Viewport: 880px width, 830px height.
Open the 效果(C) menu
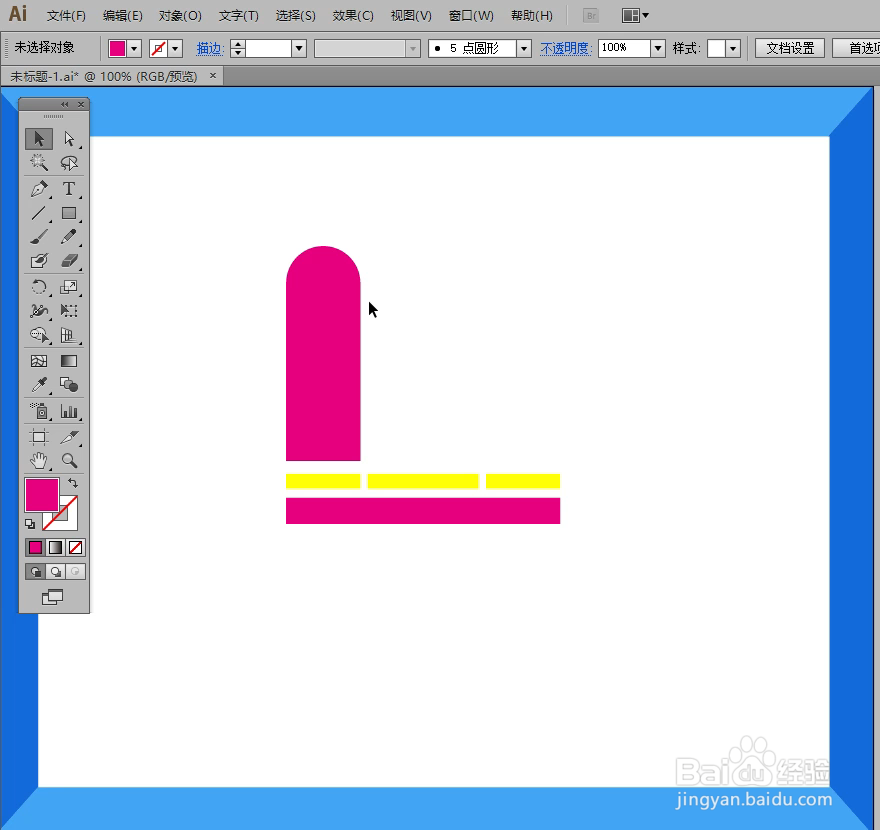[x=353, y=16]
